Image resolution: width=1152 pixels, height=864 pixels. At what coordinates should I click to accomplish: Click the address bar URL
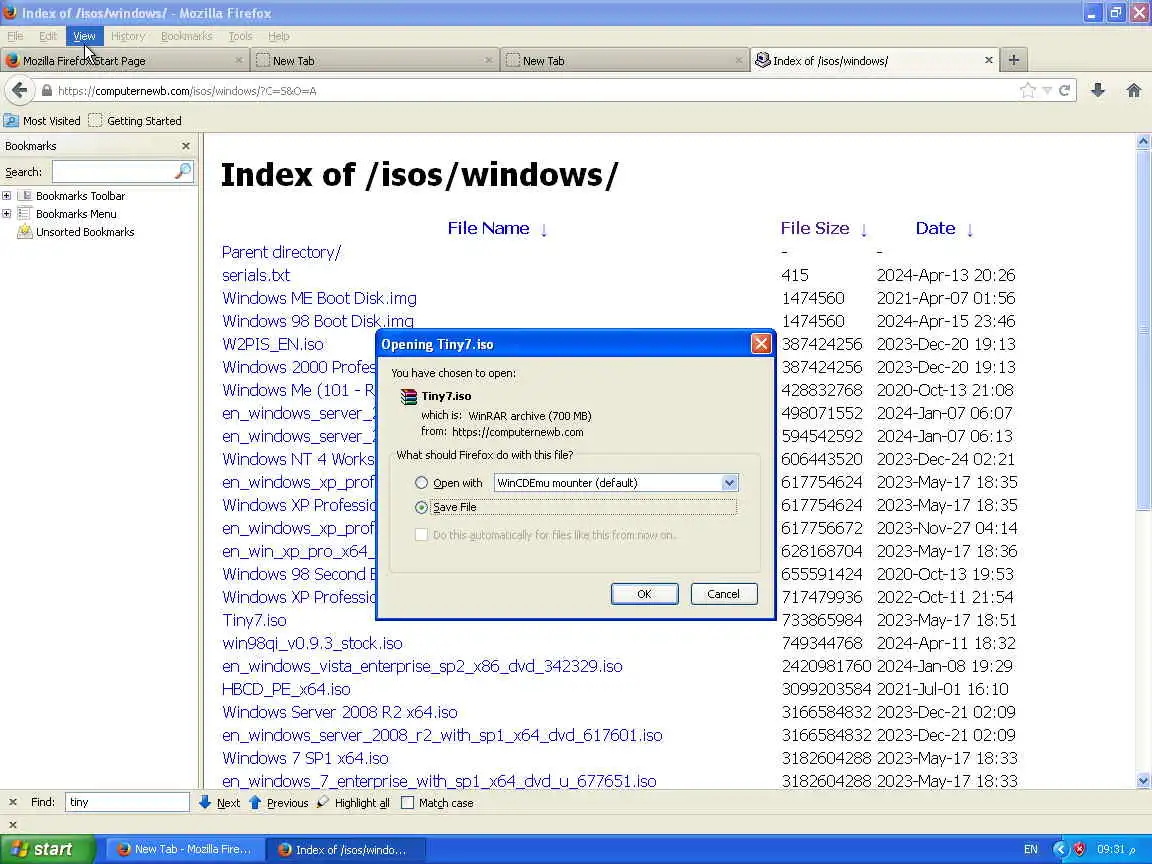[x=187, y=90]
